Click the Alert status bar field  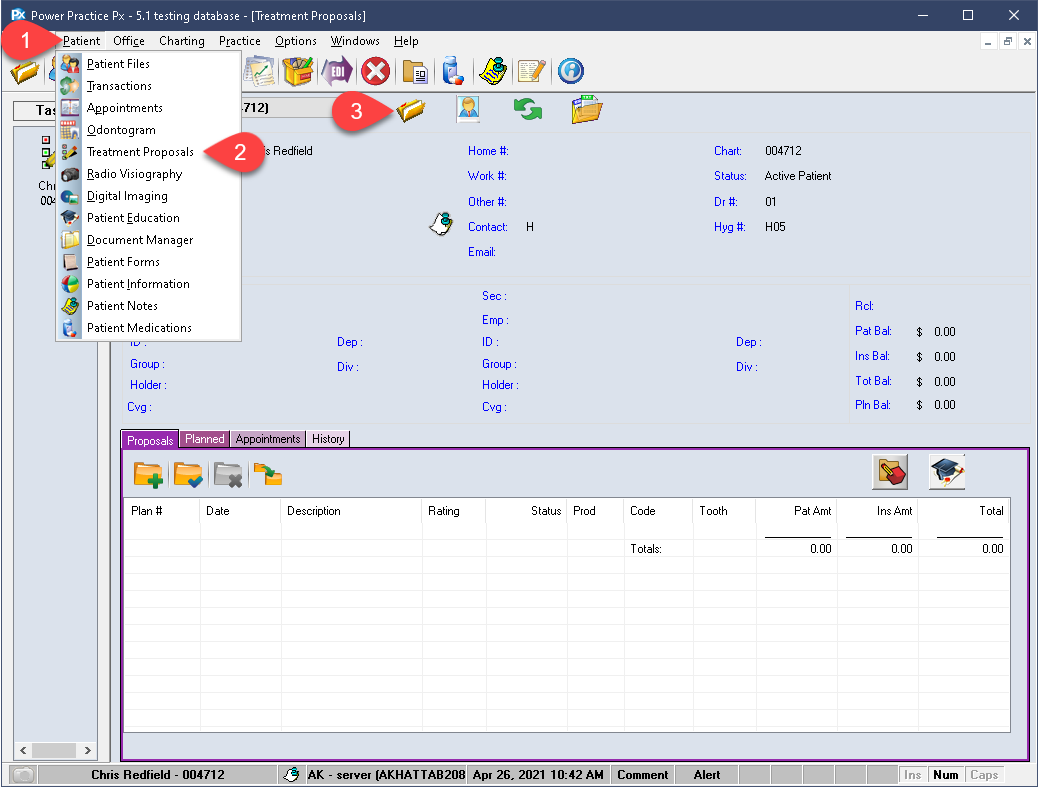point(706,774)
